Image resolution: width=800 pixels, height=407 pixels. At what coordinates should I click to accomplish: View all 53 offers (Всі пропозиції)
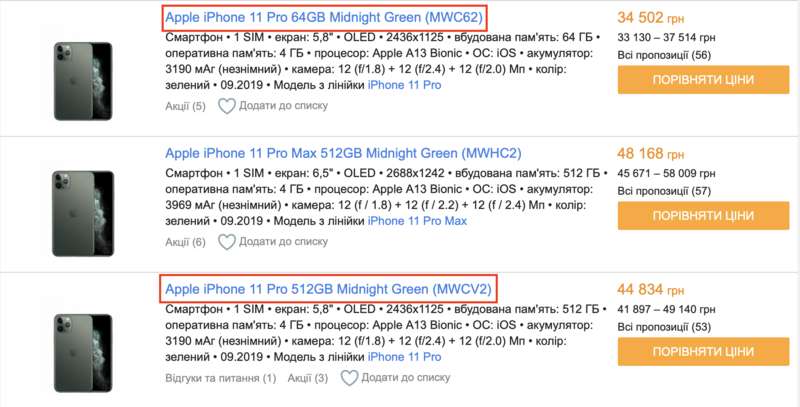pos(664,326)
